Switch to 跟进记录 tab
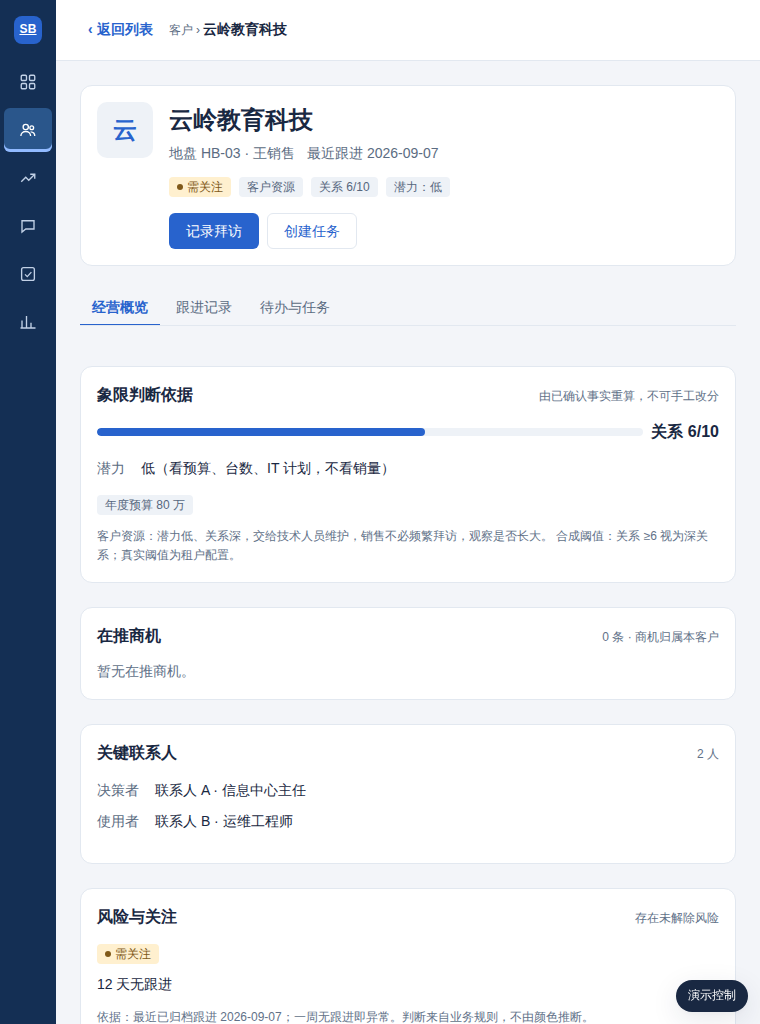 pyautogui.click(x=204, y=308)
